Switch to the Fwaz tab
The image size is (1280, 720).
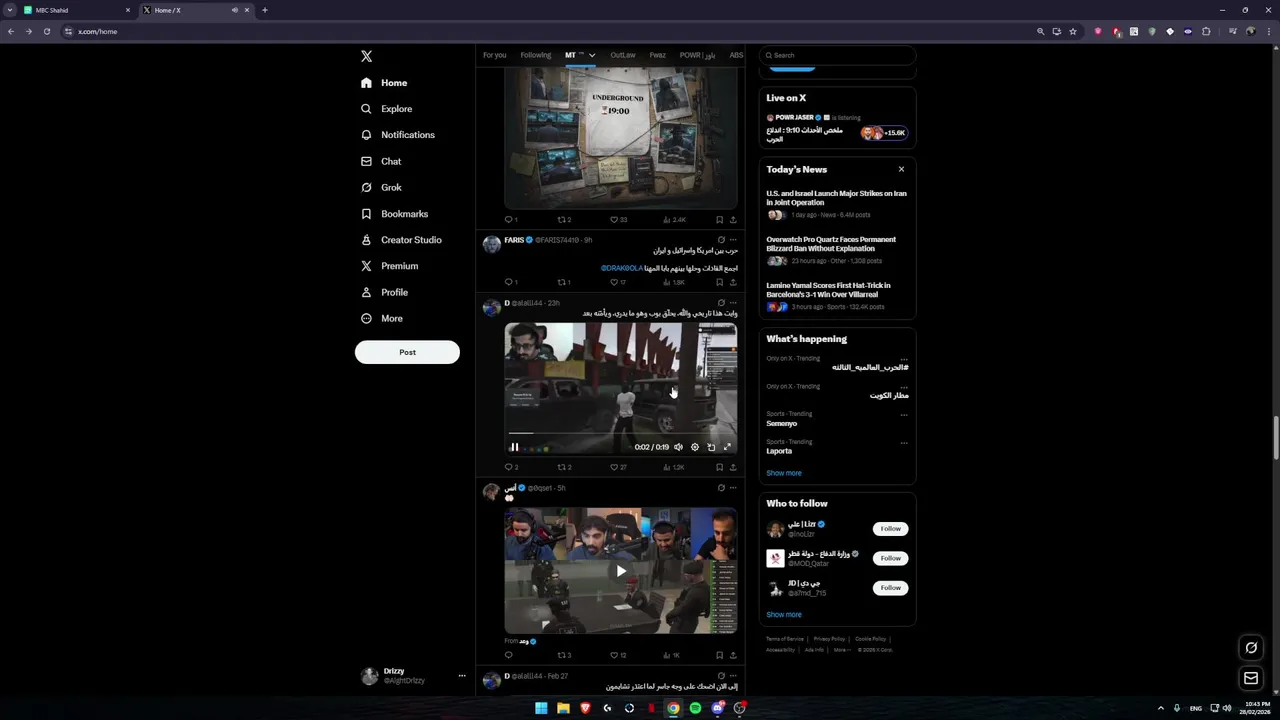coord(657,55)
